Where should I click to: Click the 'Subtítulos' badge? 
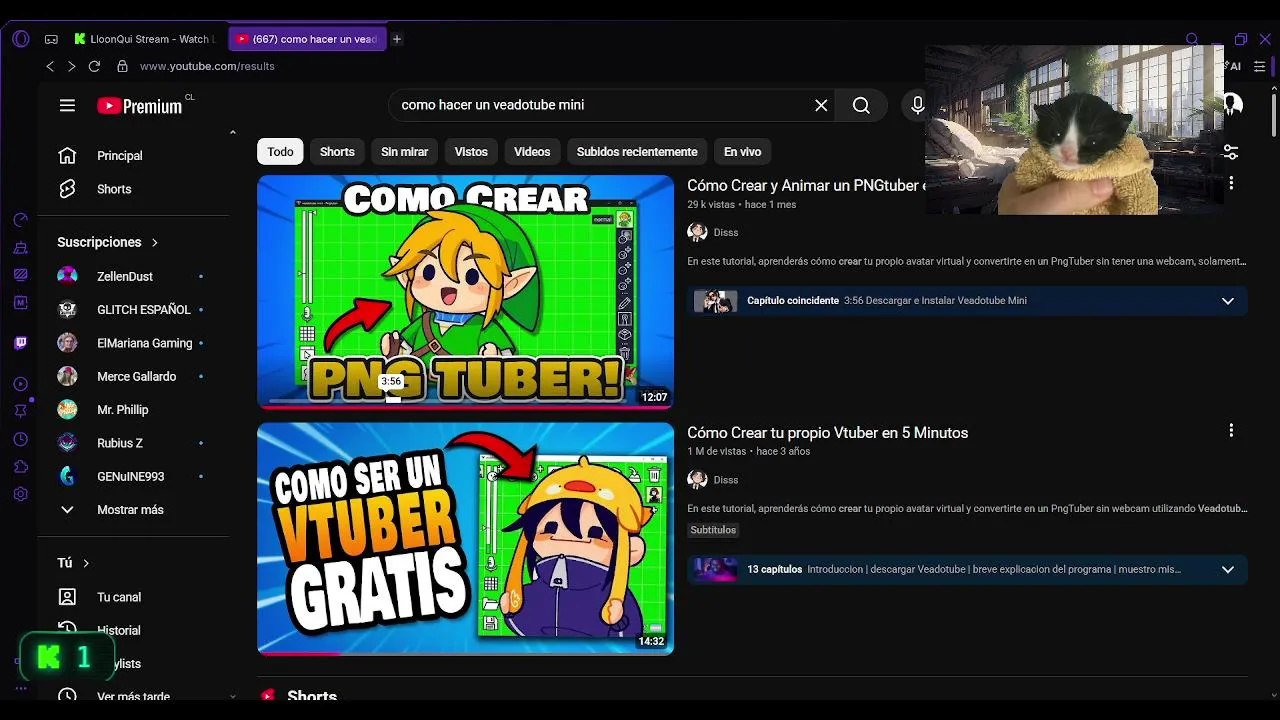[713, 530]
